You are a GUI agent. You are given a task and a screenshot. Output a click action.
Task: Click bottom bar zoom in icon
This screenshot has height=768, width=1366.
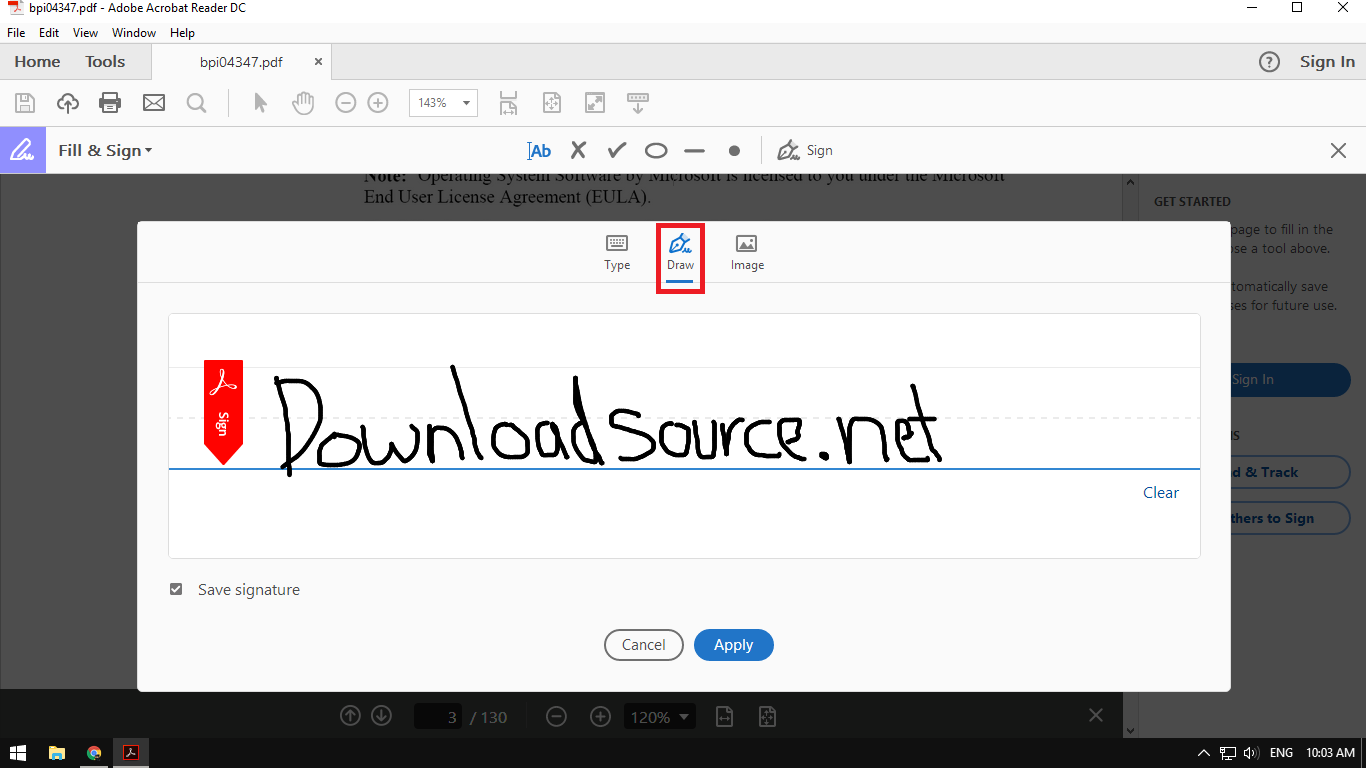coord(600,717)
